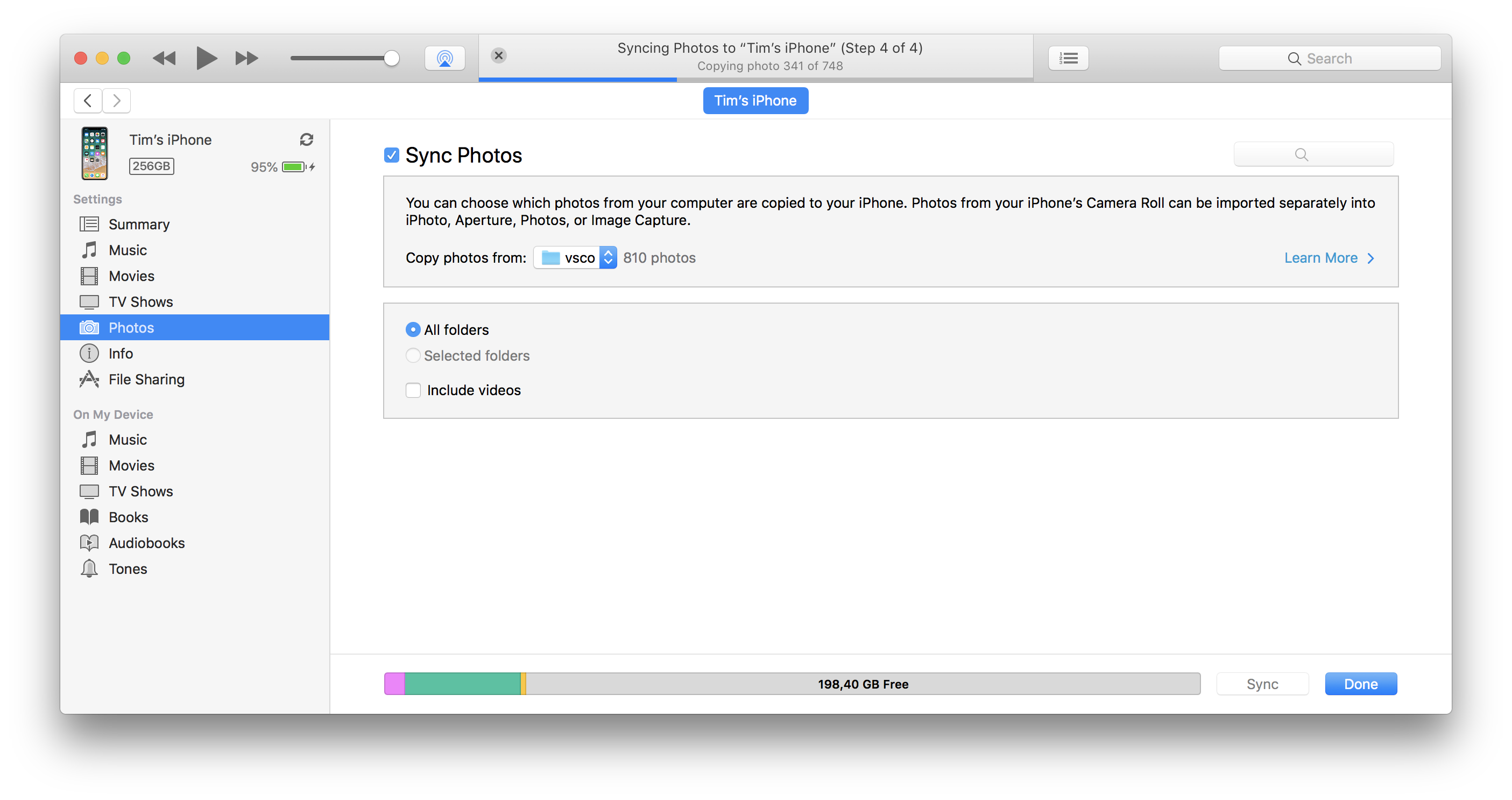The height and width of the screenshot is (800, 1512).
Task: Click the sync refresh icon beside Tim's iPhone
Action: [x=306, y=140]
